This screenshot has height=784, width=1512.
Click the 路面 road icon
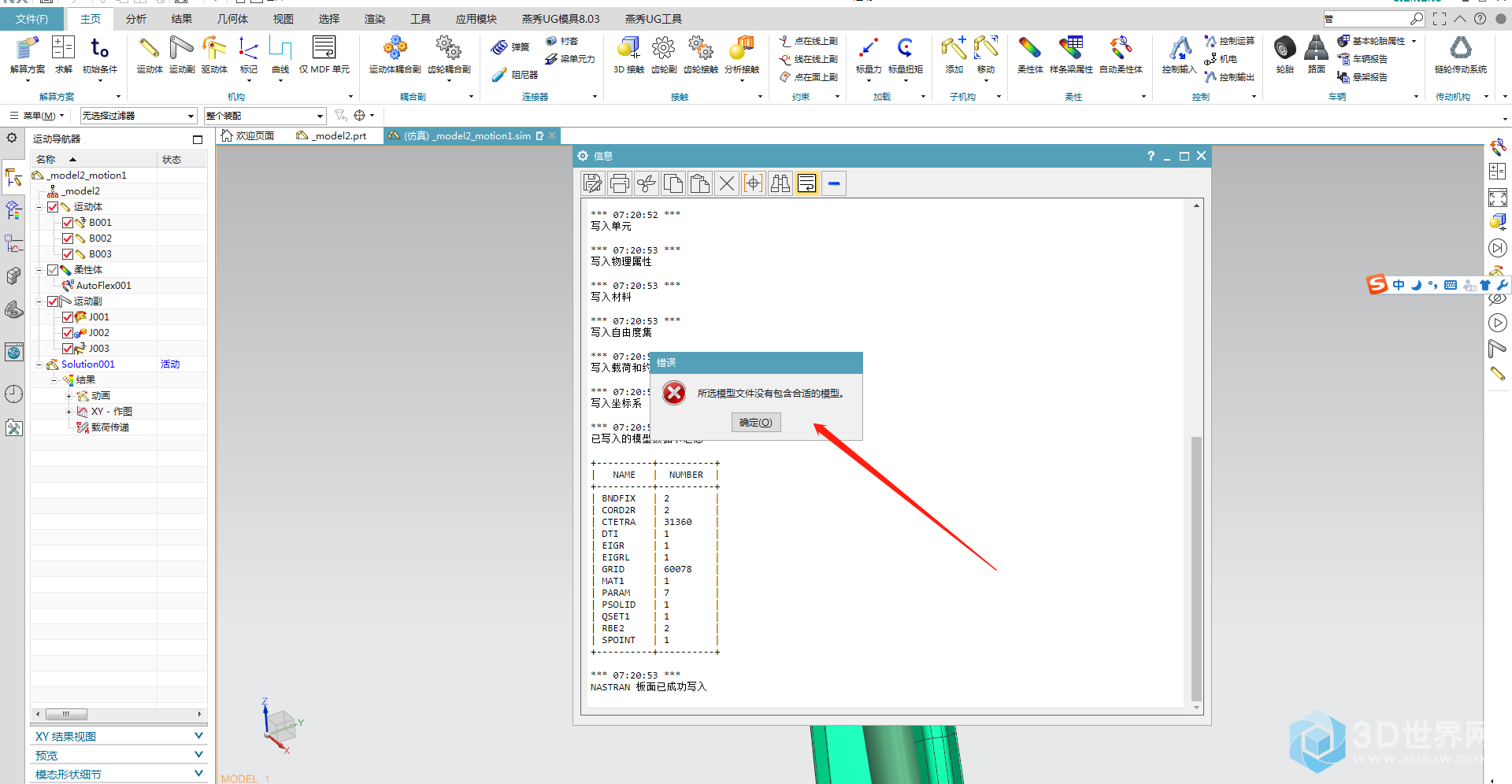[x=1316, y=49]
